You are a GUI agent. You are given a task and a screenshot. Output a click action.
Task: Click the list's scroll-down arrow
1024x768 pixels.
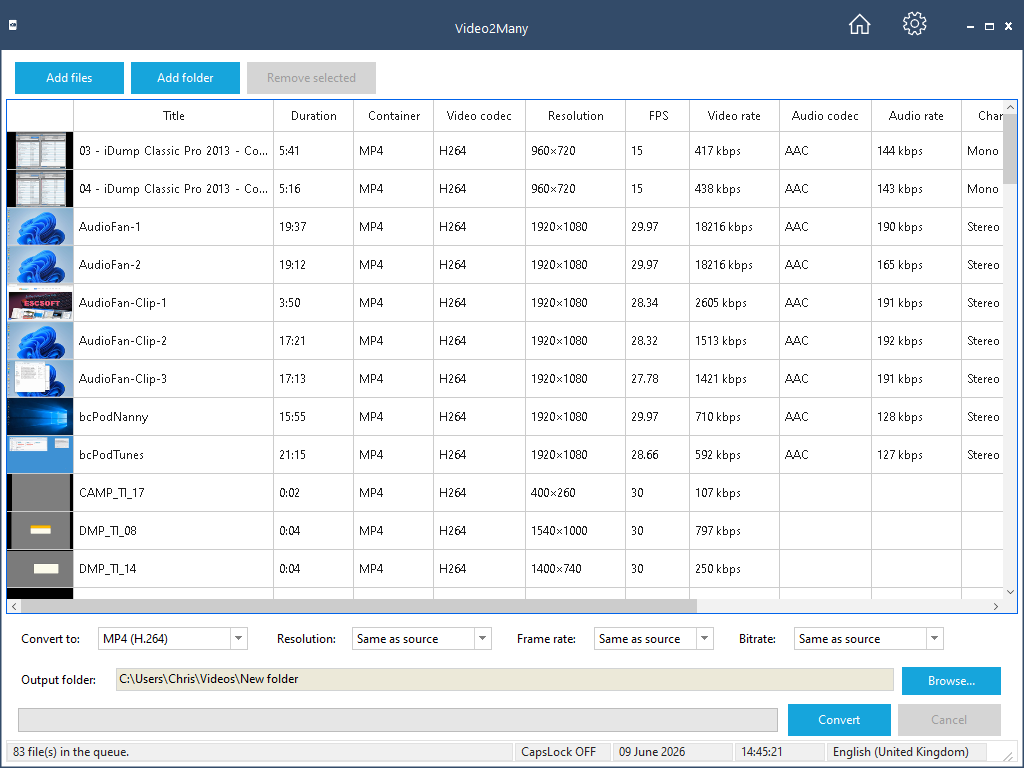1010,592
